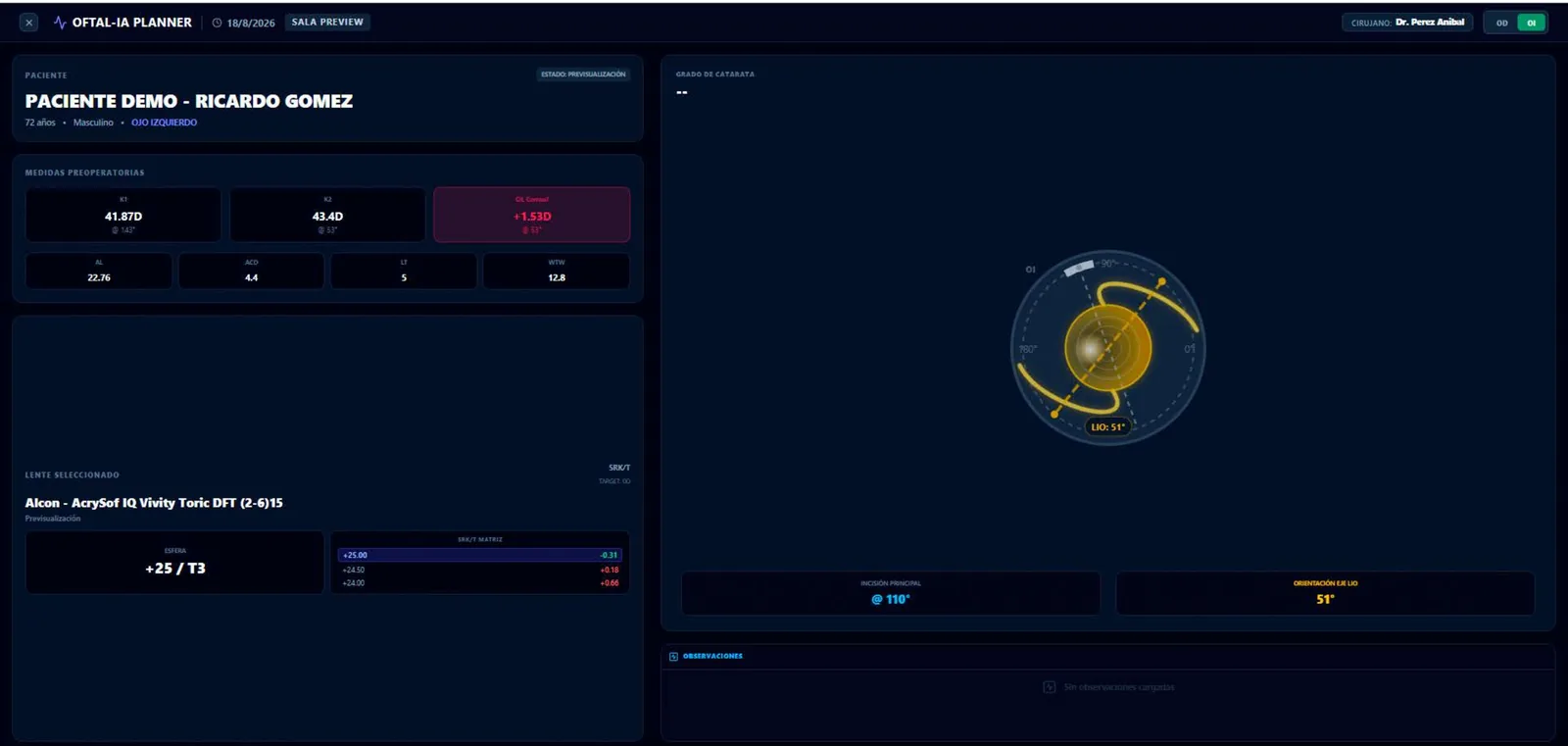Click the OJO IZQUIERDO link

click(164, 123)
